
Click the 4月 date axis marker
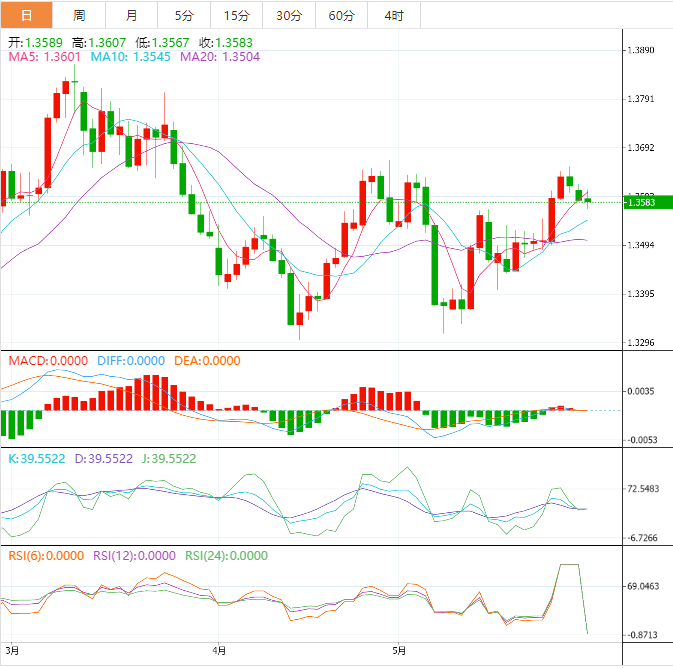click(219, 651)
